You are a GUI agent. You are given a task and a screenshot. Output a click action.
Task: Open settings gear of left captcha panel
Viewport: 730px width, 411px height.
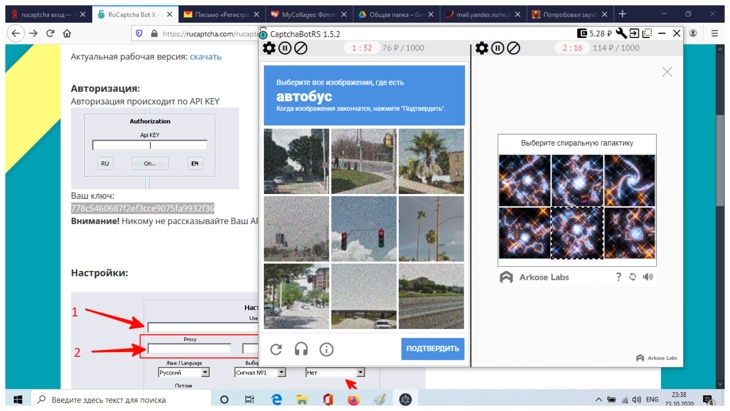[269, 48]
